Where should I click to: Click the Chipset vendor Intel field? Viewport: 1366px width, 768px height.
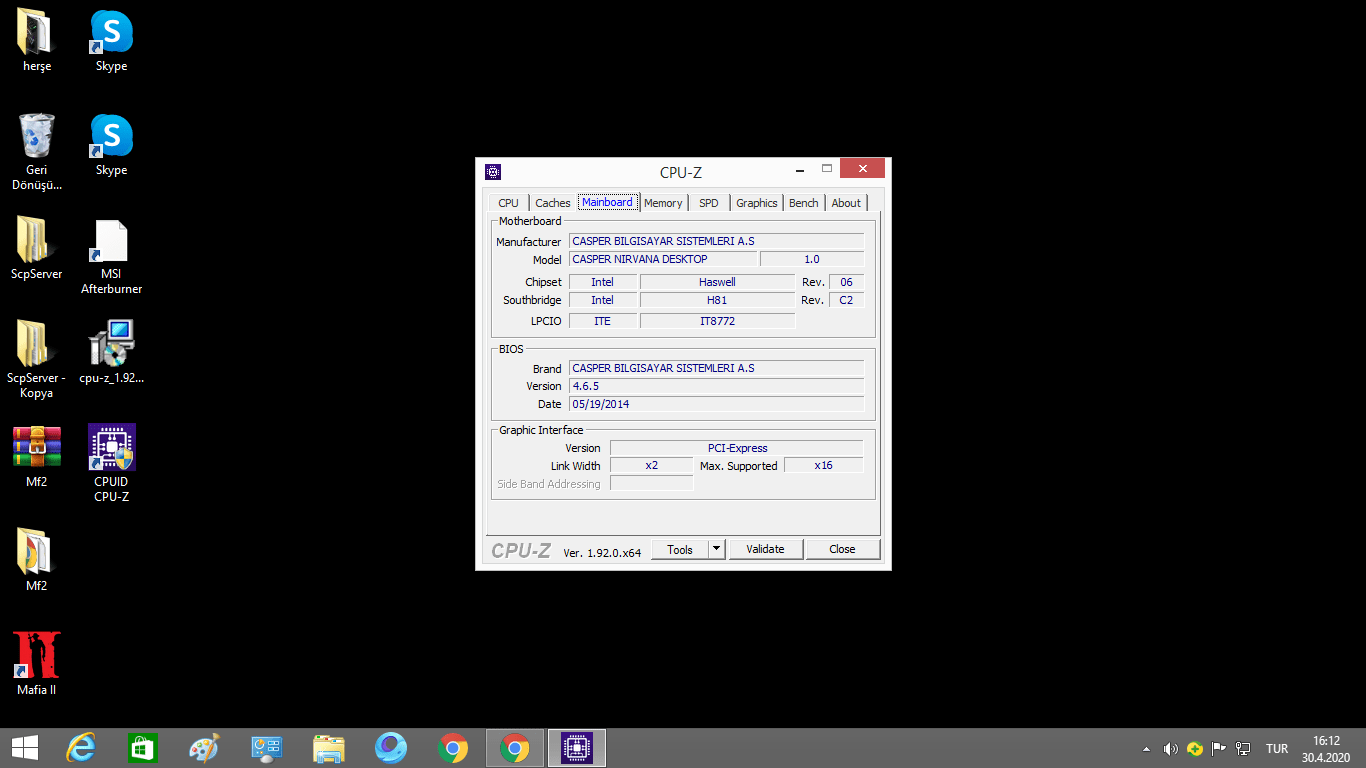(x=602, y=282)
